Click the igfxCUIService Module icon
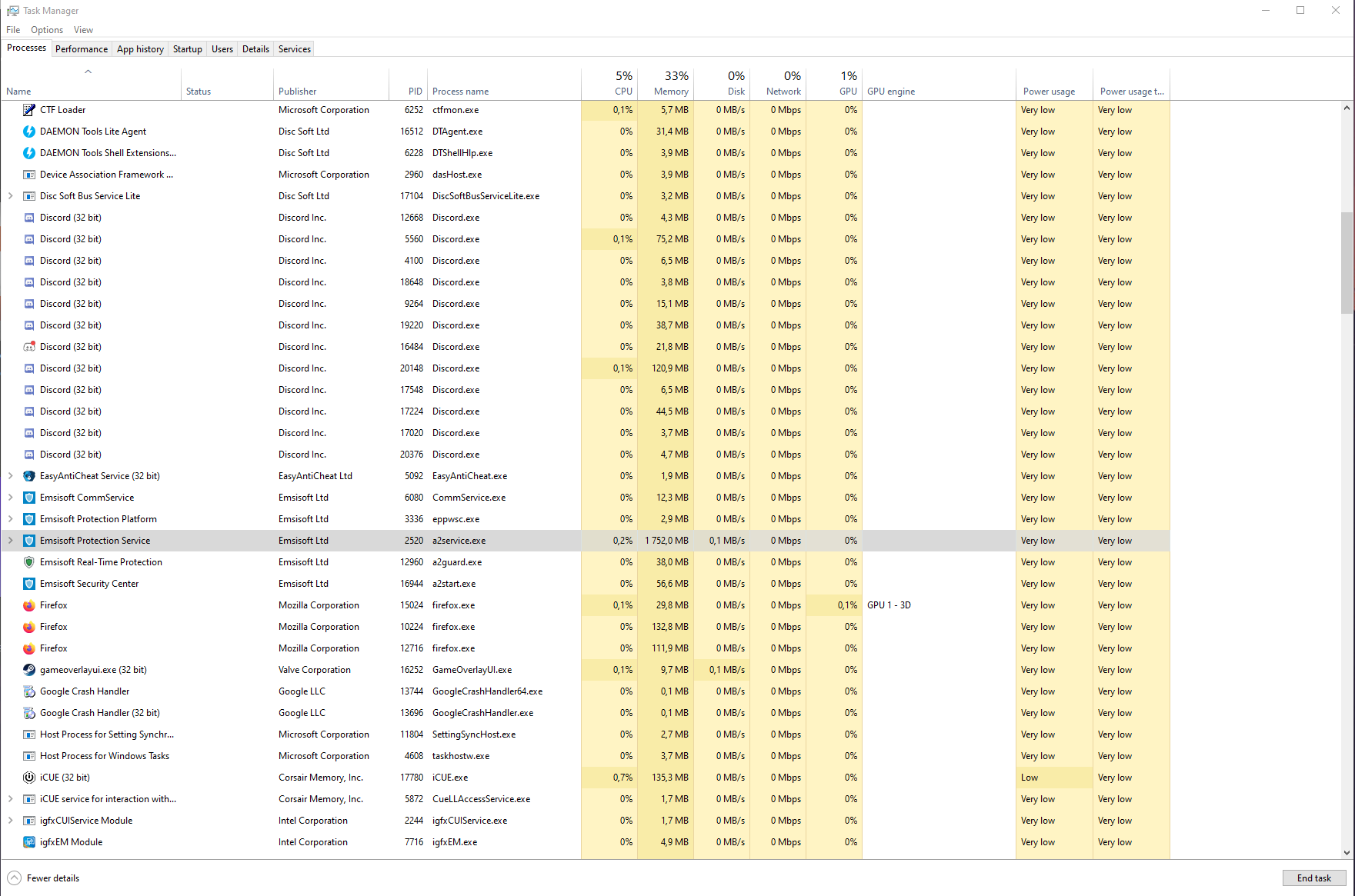The height and width of the screenshot is (896, 1355). 29,821
